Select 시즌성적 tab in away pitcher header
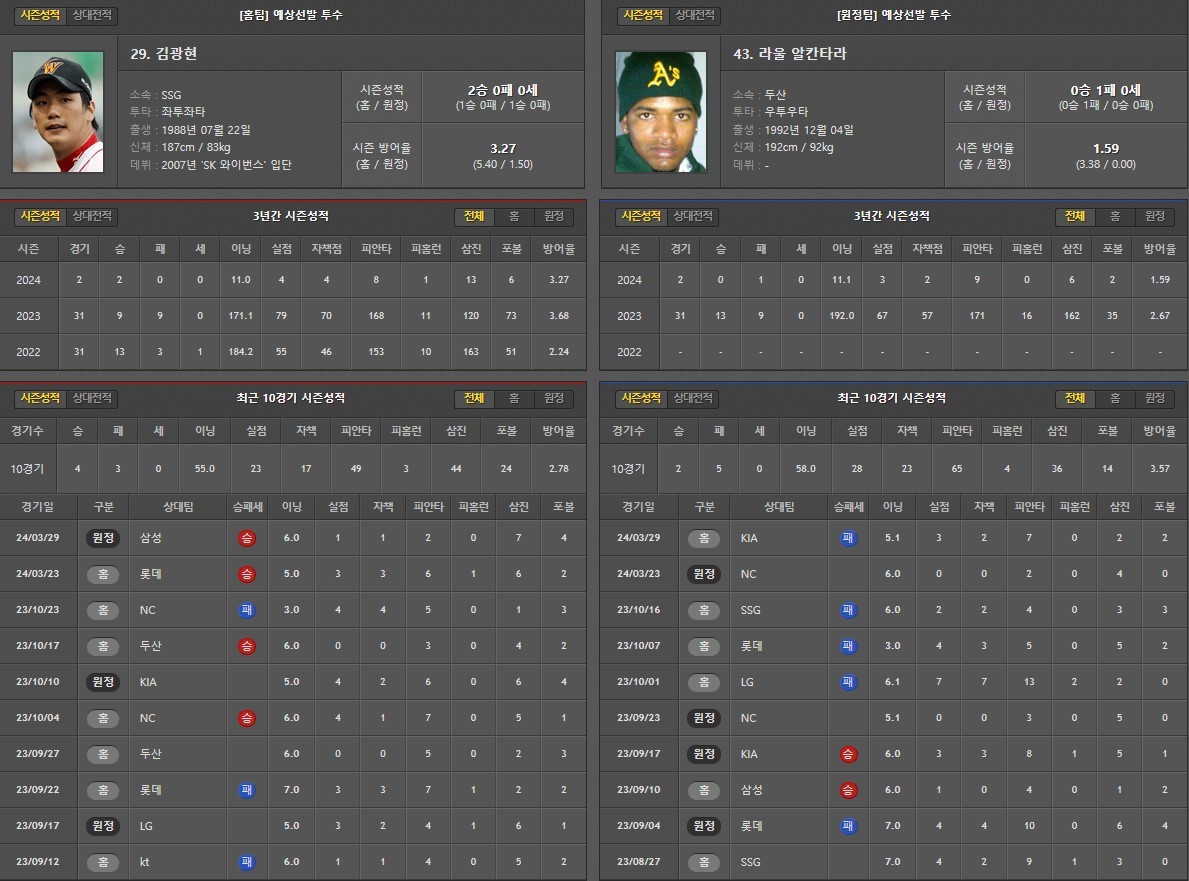 tap(643, 15)
